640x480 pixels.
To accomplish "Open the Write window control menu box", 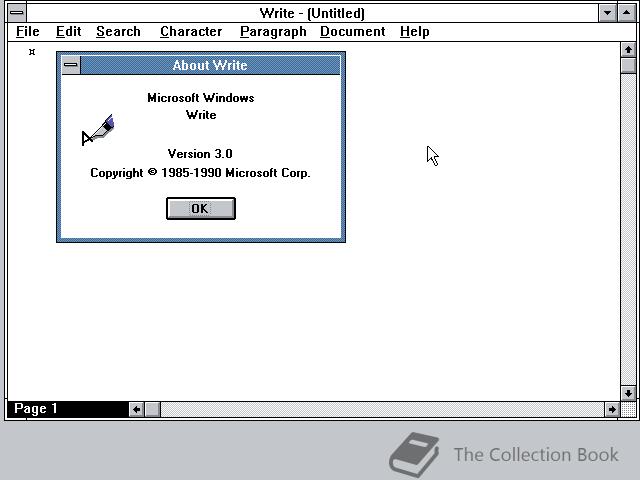I will 17,13.
